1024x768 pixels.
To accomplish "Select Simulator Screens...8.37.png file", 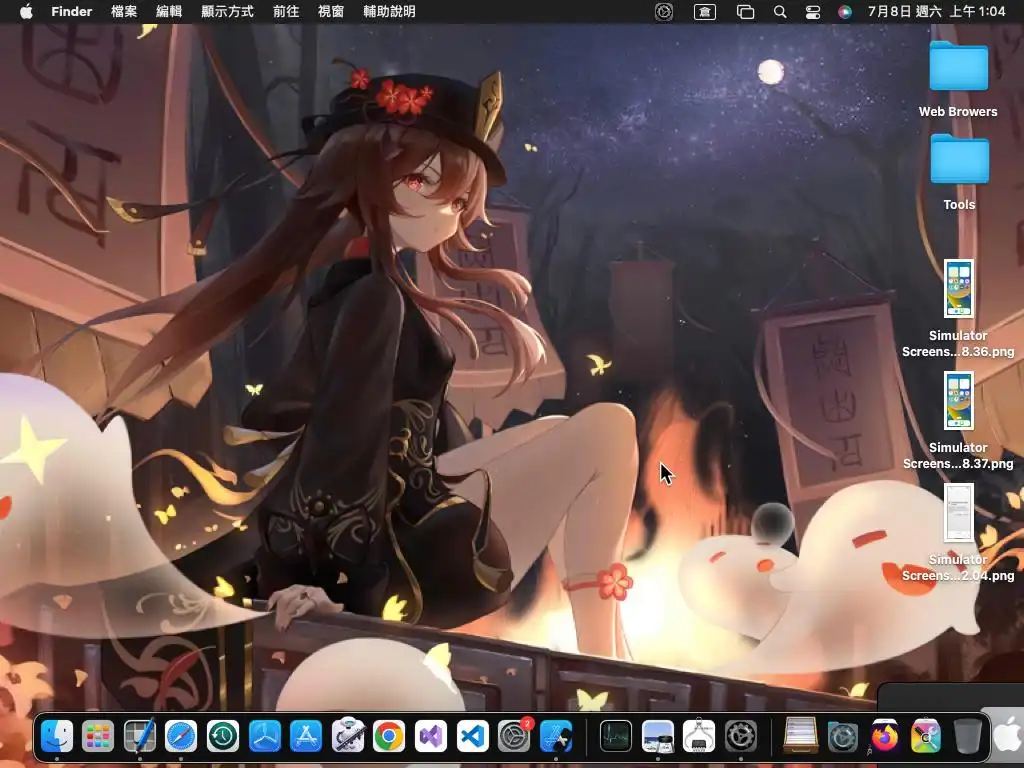I will point(958,421).
